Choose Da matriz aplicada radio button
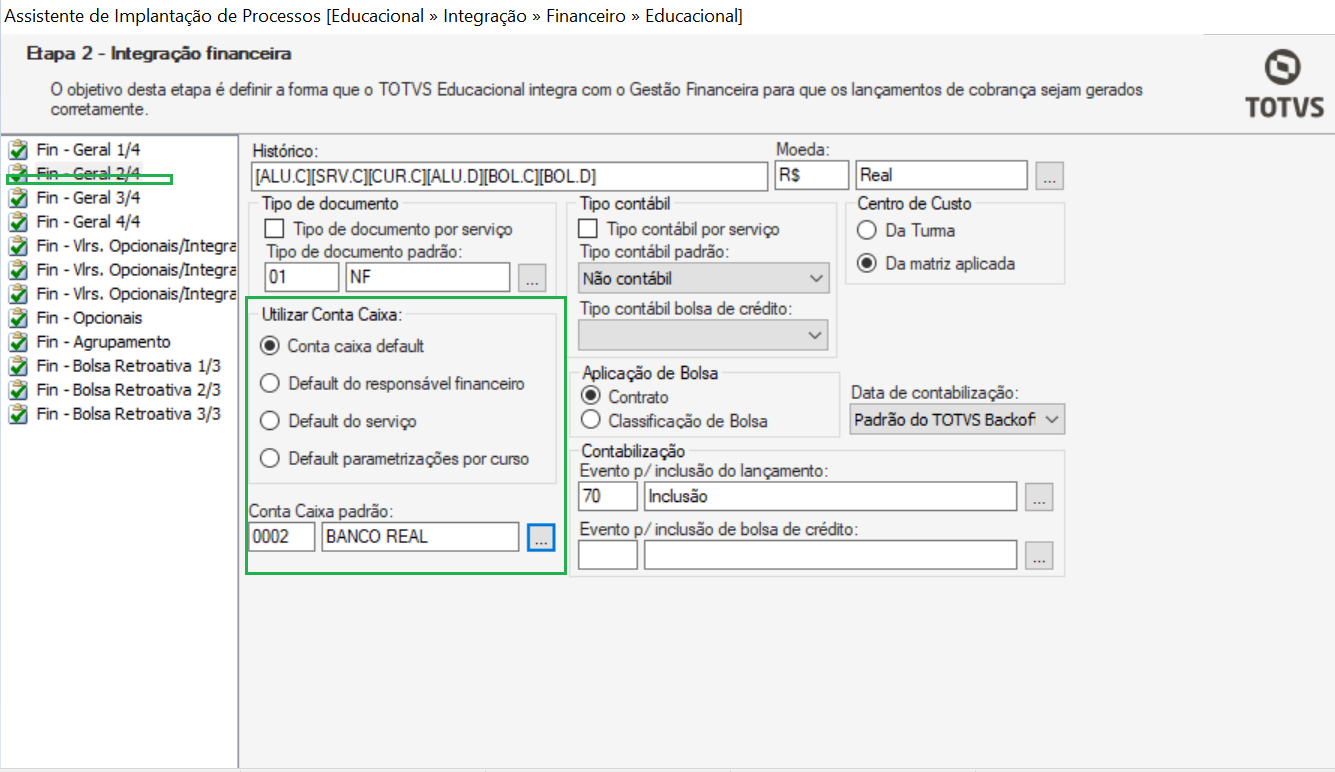Image resolution: width=1335 pixels, height=772 pixels. coord(867,264)
